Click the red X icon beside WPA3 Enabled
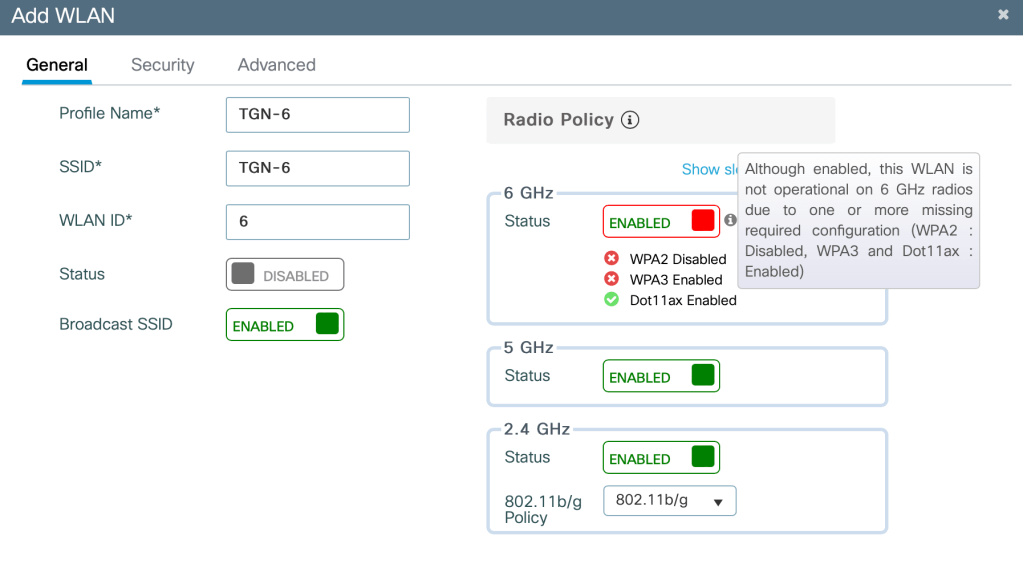The width and height of the screenshot is (1023, 576). (612, 280)
